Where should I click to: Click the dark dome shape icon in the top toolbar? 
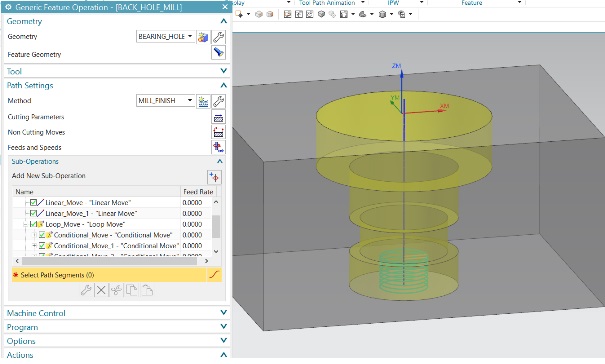363,14
